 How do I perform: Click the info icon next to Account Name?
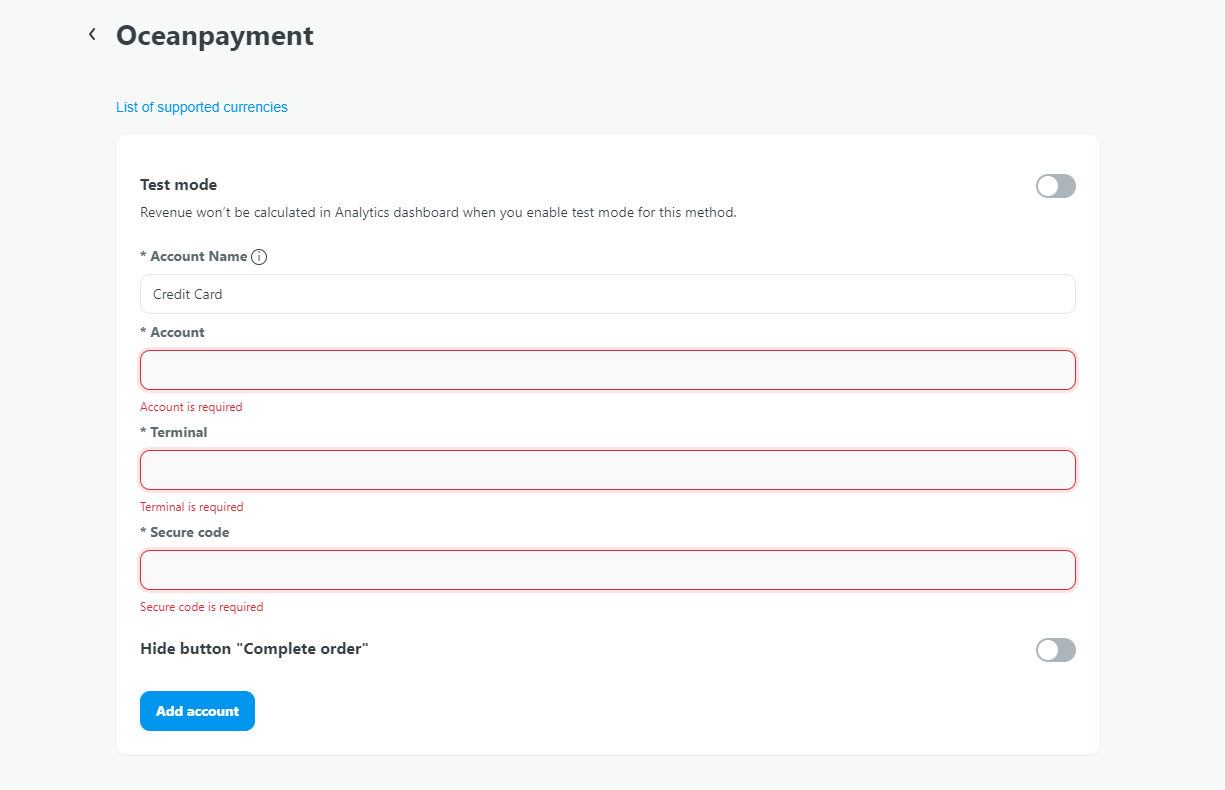point(259,257)
